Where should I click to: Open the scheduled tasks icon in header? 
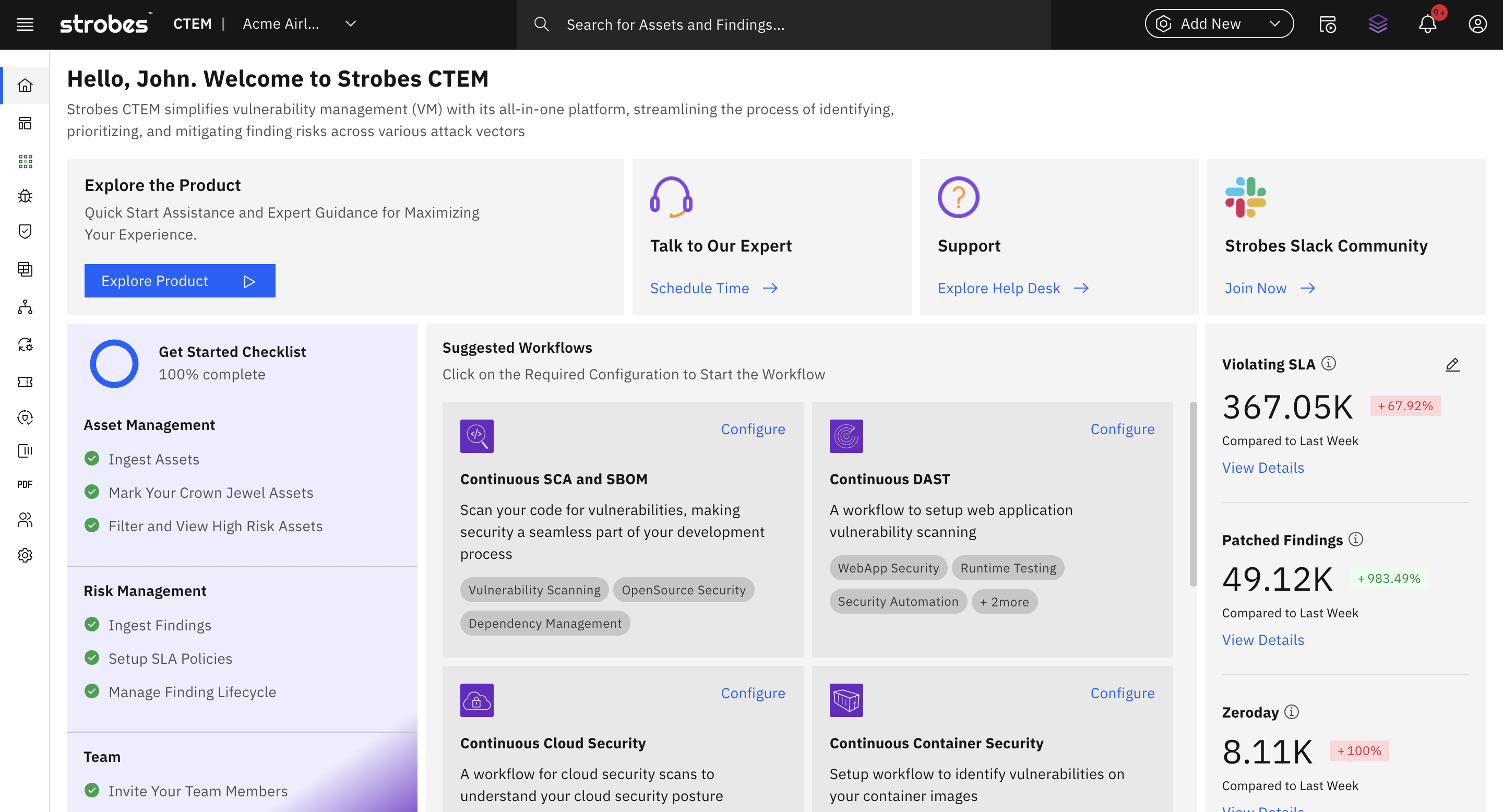(x=1327, y=24)
